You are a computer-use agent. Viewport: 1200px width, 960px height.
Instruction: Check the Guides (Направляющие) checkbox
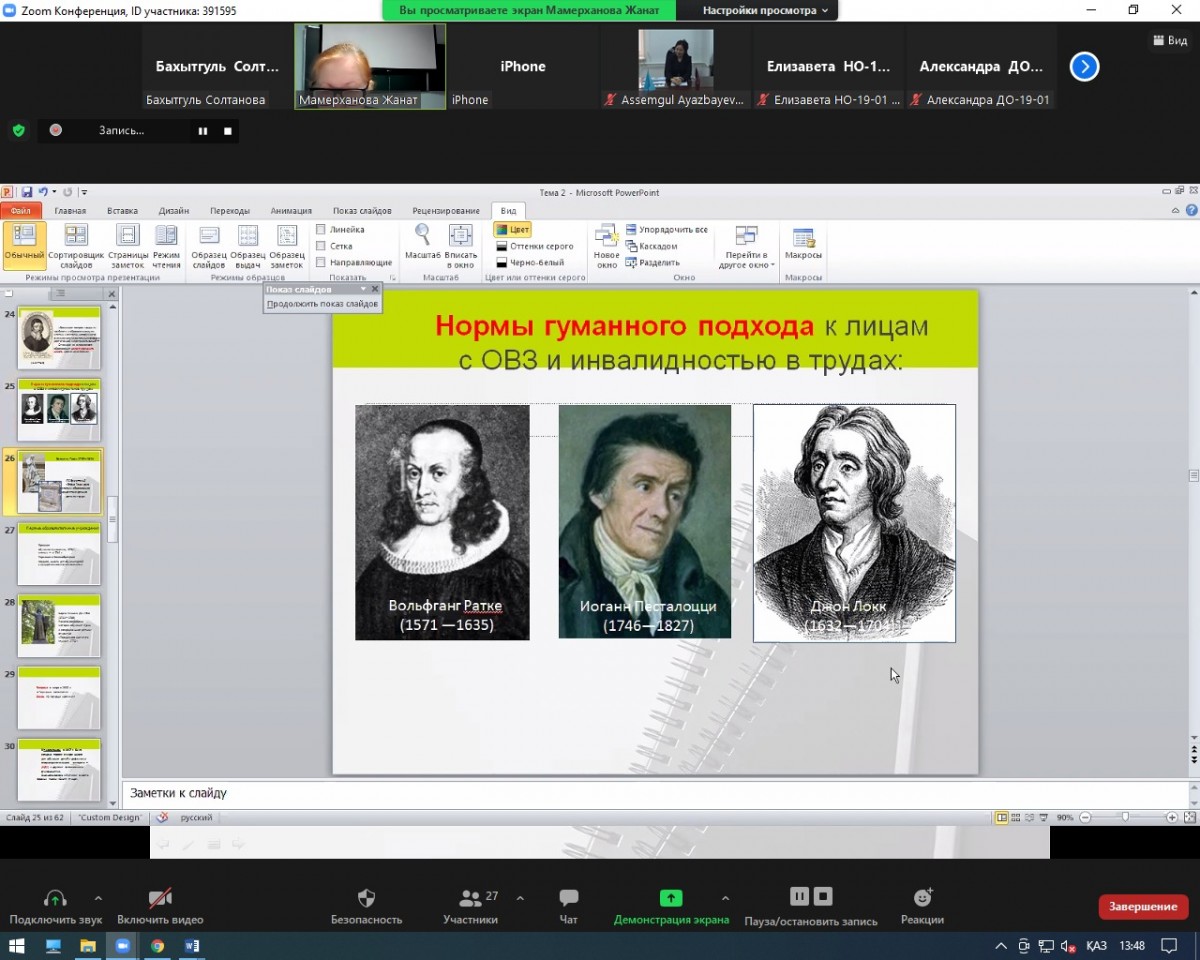(321, 262)
